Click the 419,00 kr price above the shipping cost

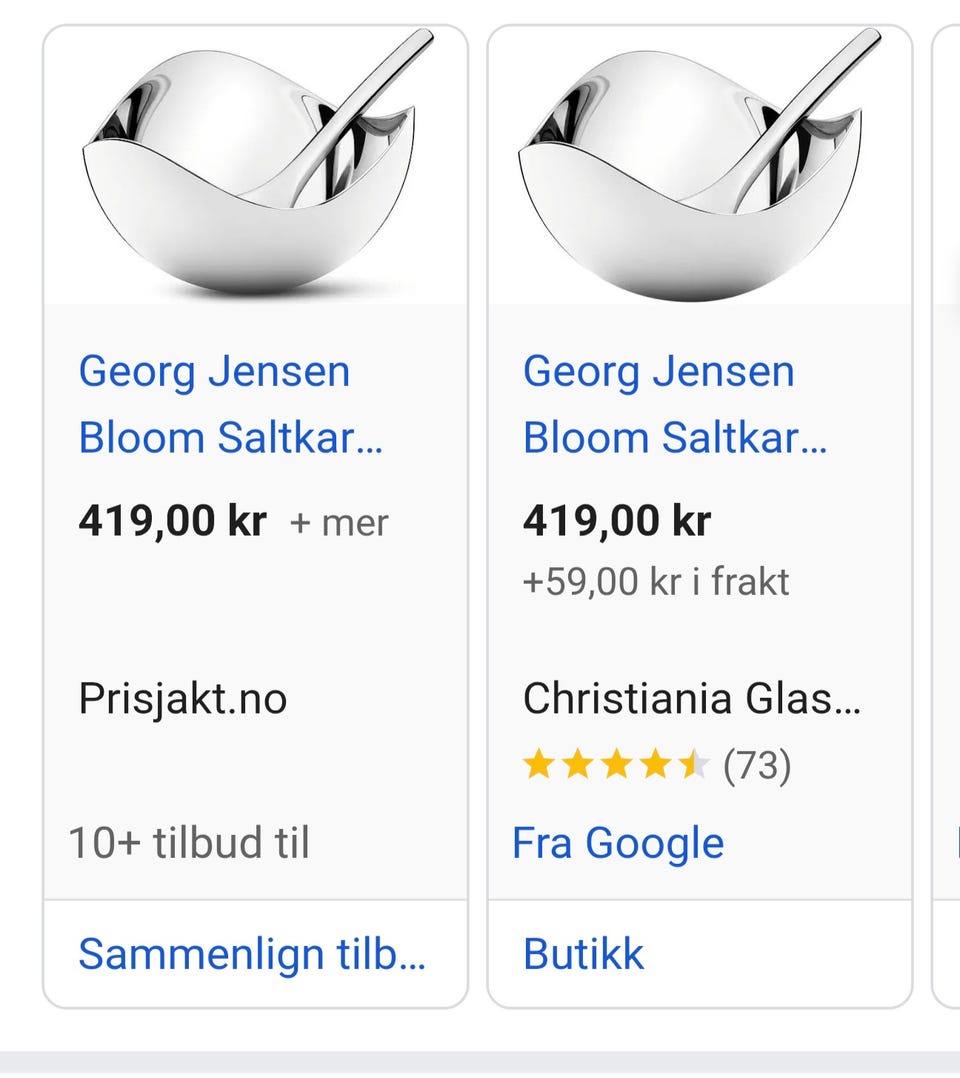(x=616, y=522)
